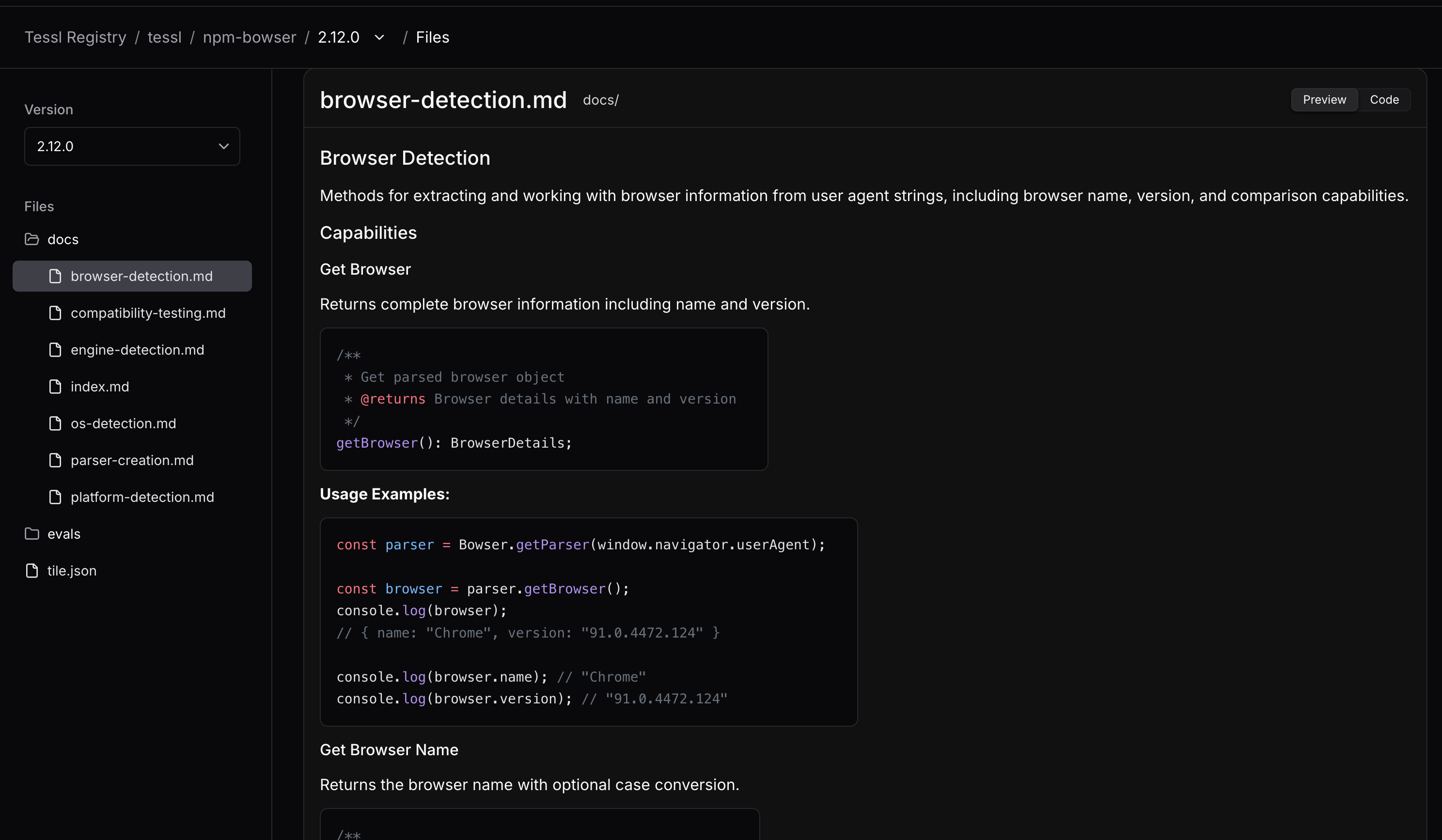The height and width of the screenshot is (840, 1442).
Task: Click the Capabilities heading
Action: 368,233
